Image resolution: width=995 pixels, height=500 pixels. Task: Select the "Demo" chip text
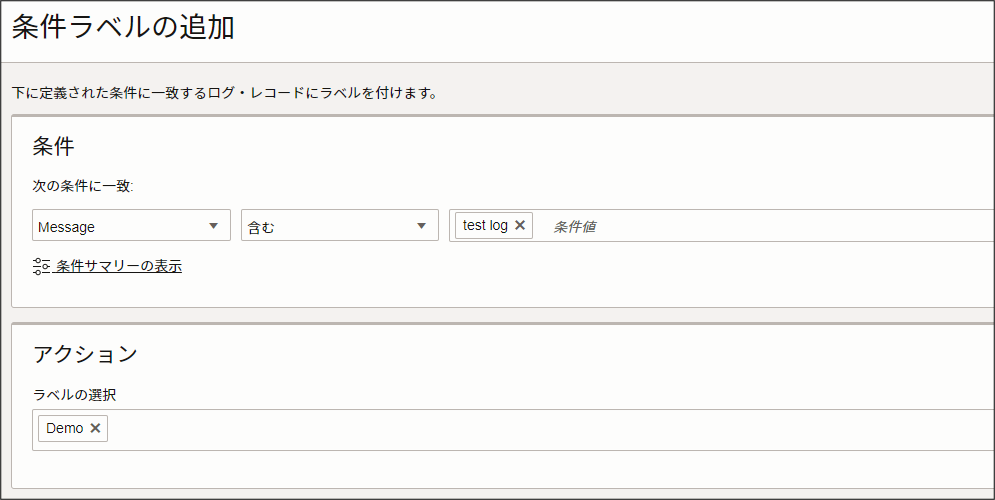point(64,428)
